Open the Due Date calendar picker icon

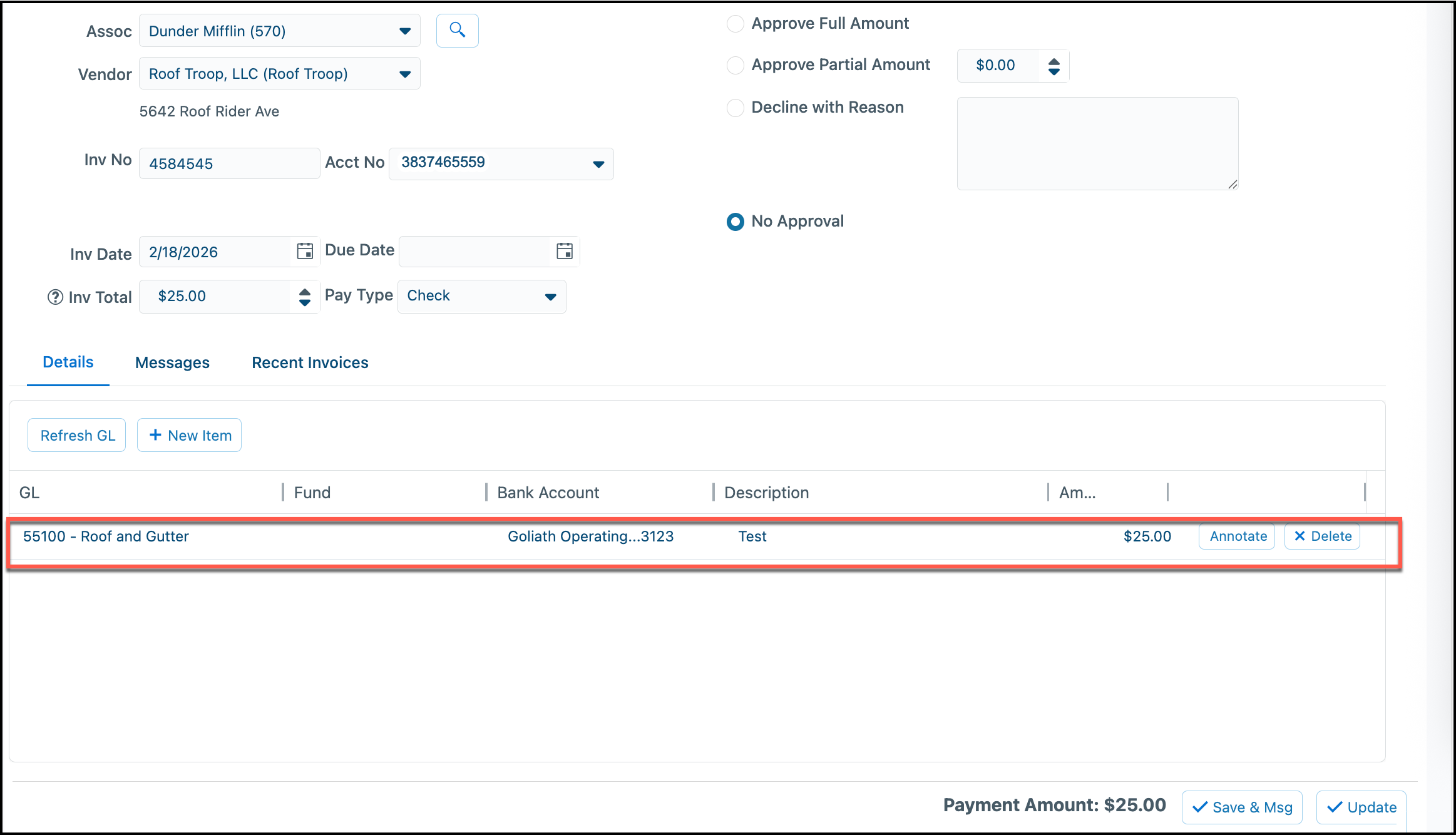[565, 251]
